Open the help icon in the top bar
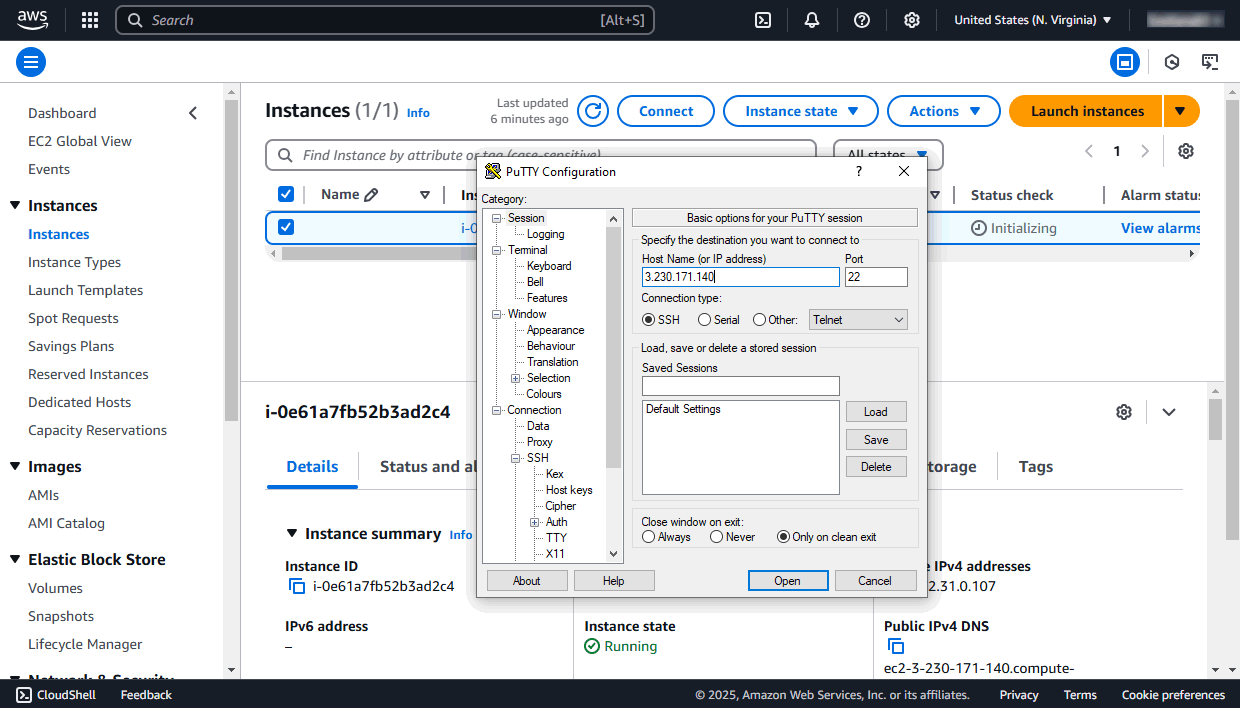The height and width of the screenshot is (708, 1240). point(862,20)
